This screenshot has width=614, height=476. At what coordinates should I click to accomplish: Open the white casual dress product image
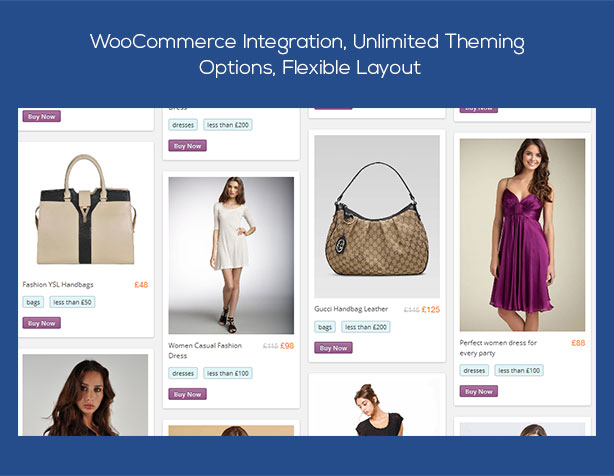coord(231,255)
